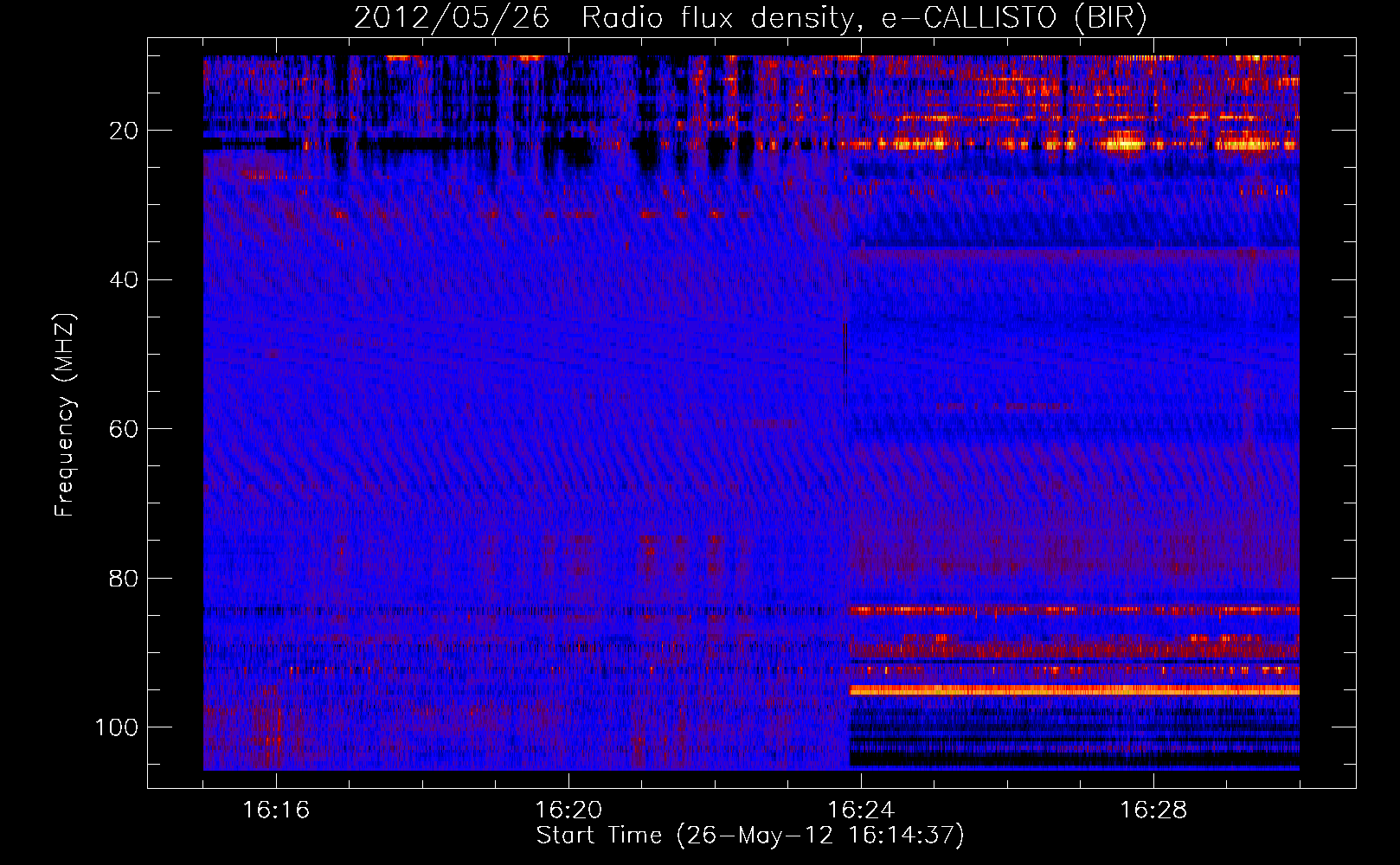The width and height of the screenshot is (1400, 865).
Task: Click the "40" frequency tick label
Action: (125, 280)
